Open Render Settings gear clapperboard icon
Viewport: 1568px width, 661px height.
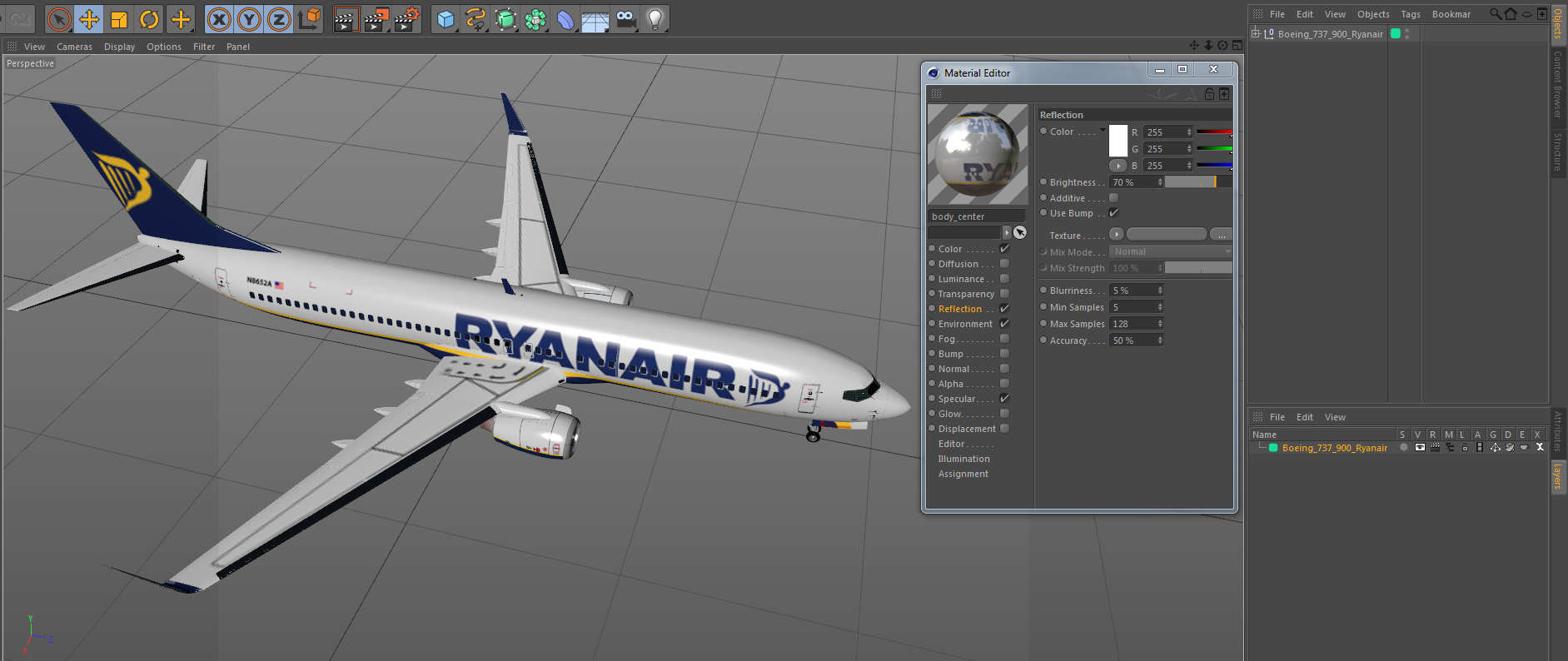click(406, 19)
